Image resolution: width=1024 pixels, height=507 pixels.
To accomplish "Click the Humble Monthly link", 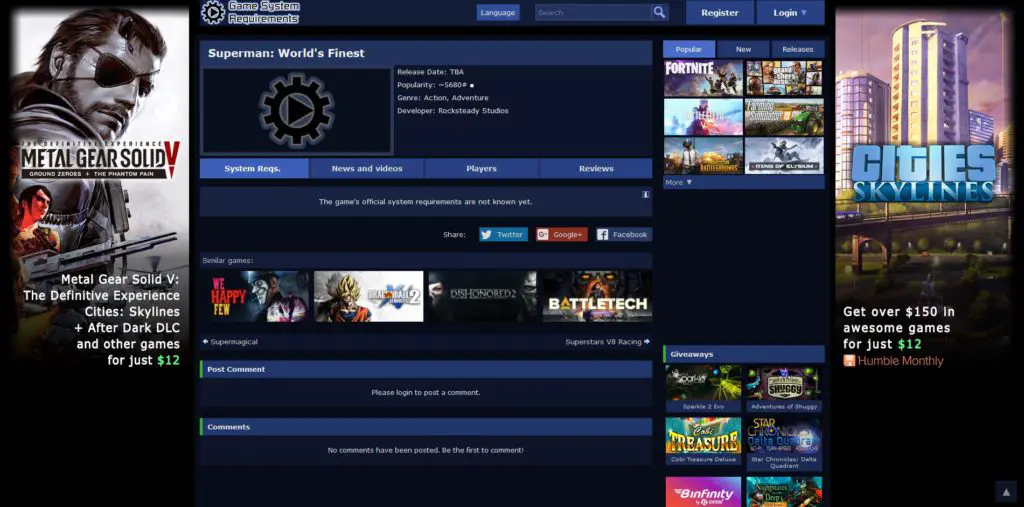I will click(x=893, y=361).
